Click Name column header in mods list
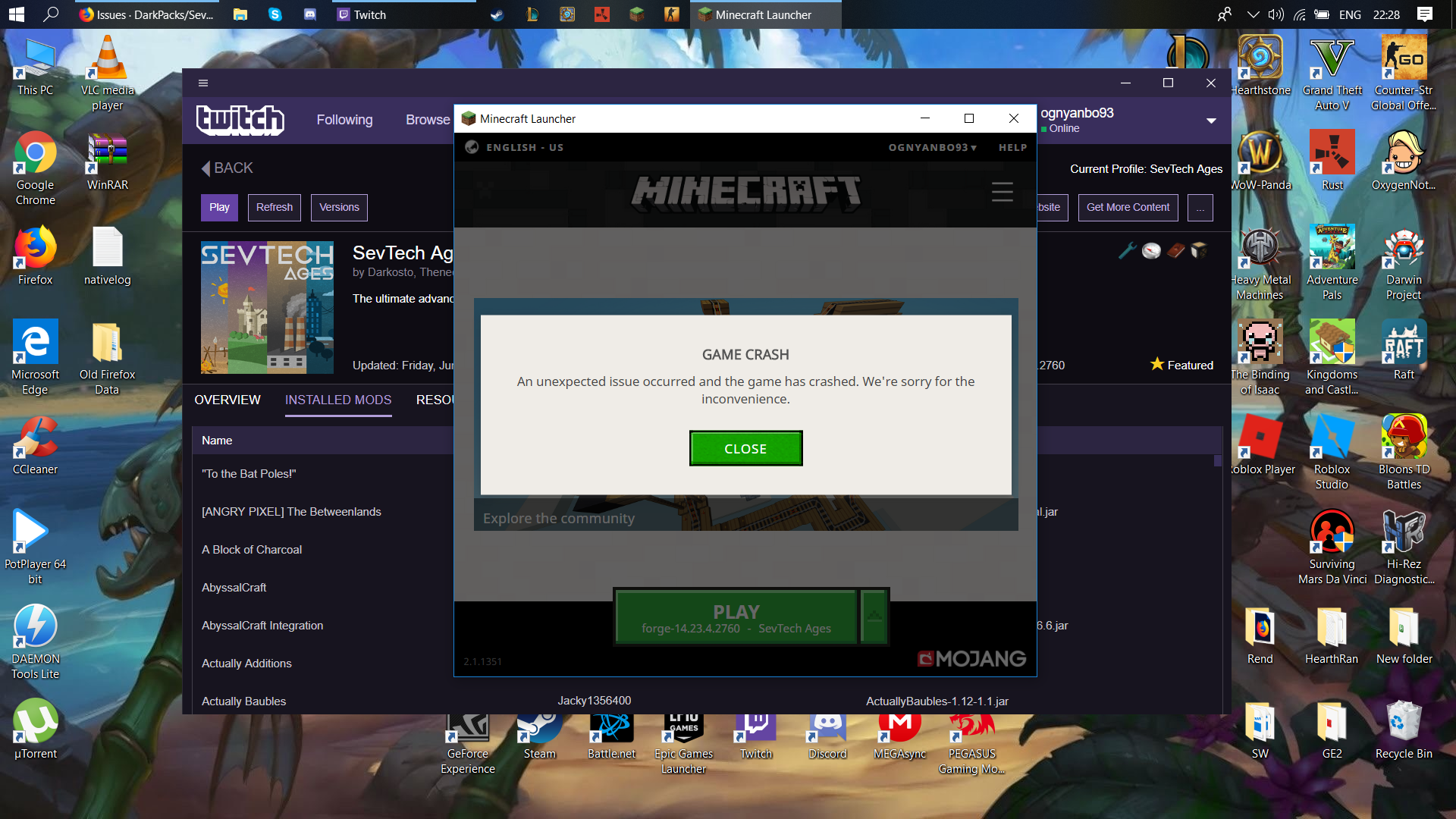The width and height of the screenshot is (1456, 819). pos(217,441)
